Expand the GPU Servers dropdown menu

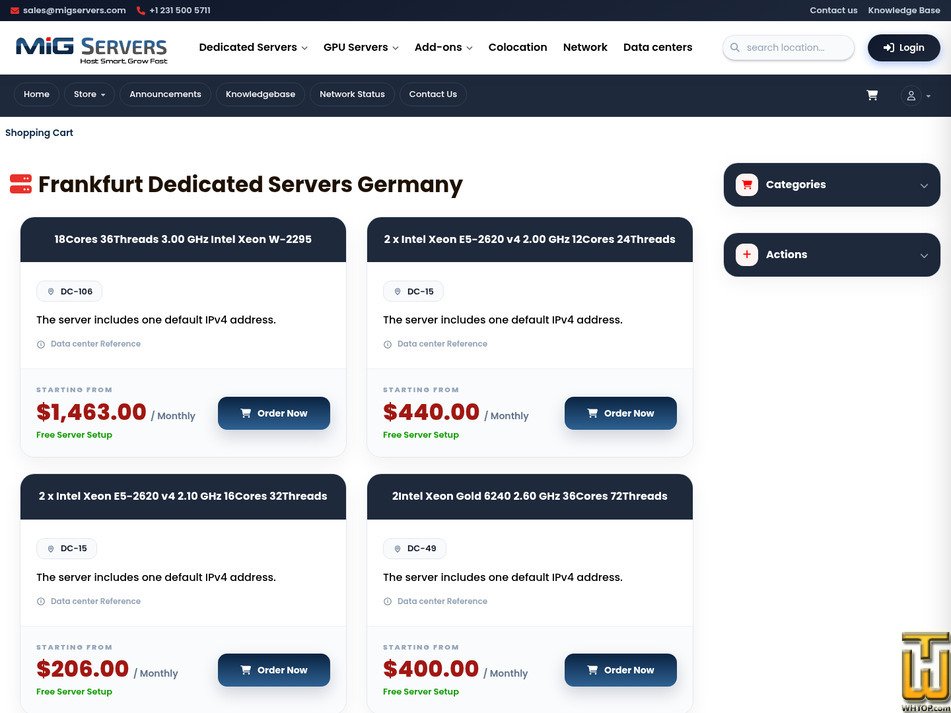coord(361,47)
